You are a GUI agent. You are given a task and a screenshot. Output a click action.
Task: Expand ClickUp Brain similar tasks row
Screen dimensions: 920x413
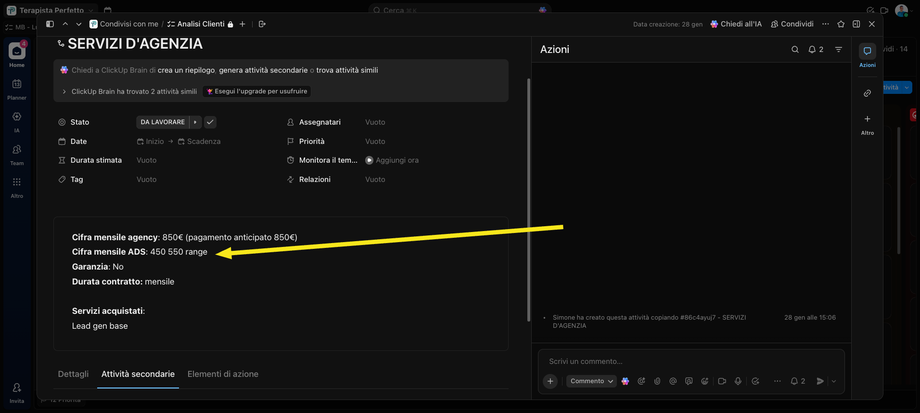tap(64, 92)
